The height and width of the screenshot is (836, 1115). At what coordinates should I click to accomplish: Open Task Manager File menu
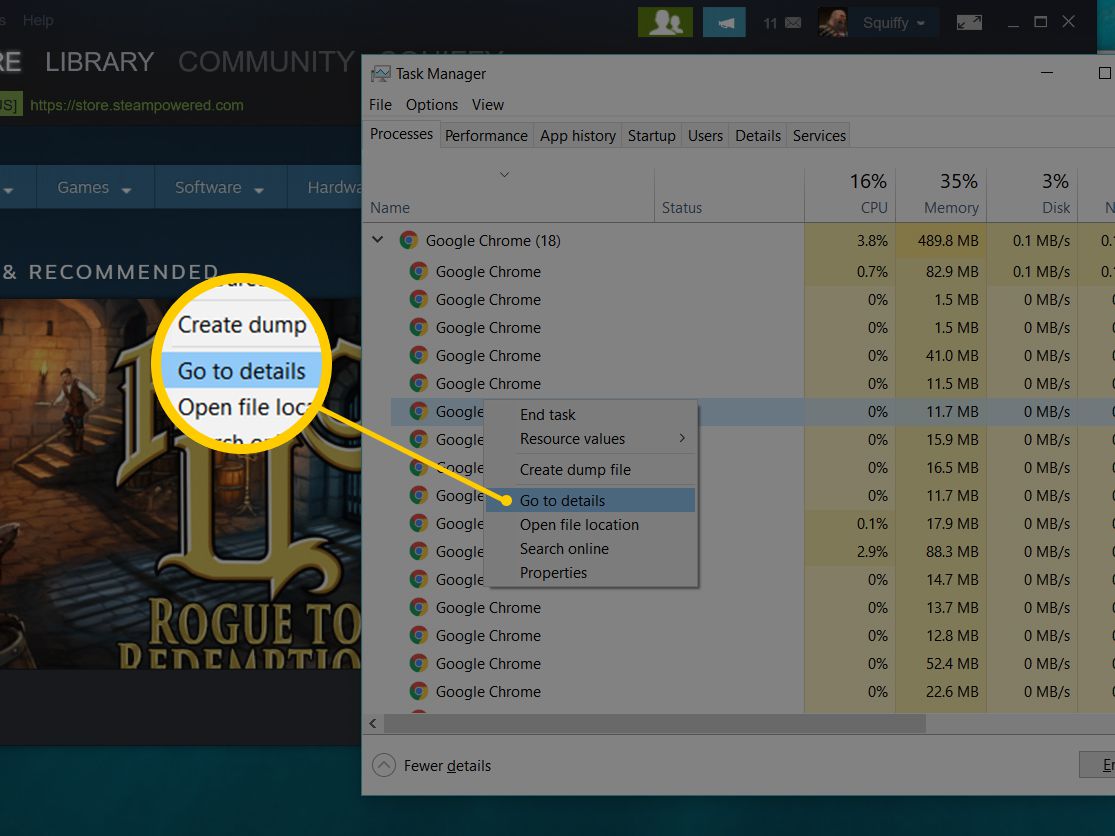point(380,104)
